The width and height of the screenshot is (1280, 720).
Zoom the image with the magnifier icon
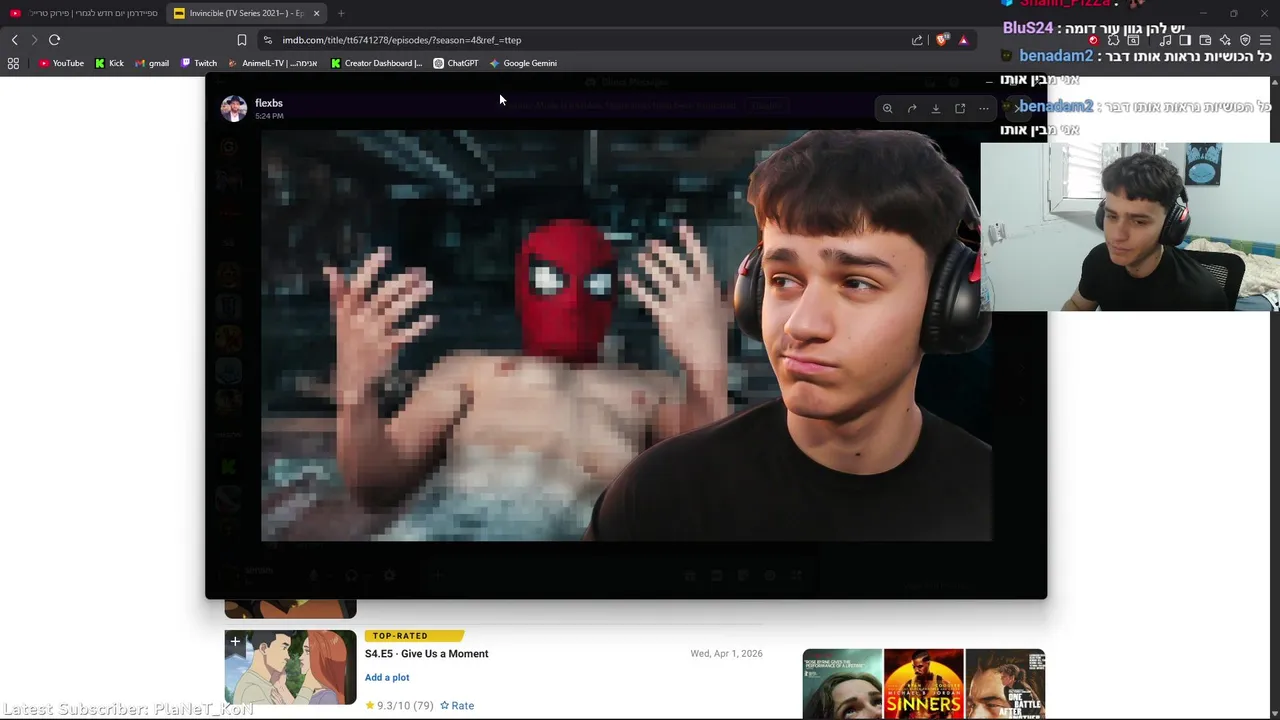pyautogui.click(x=887, y=108)
